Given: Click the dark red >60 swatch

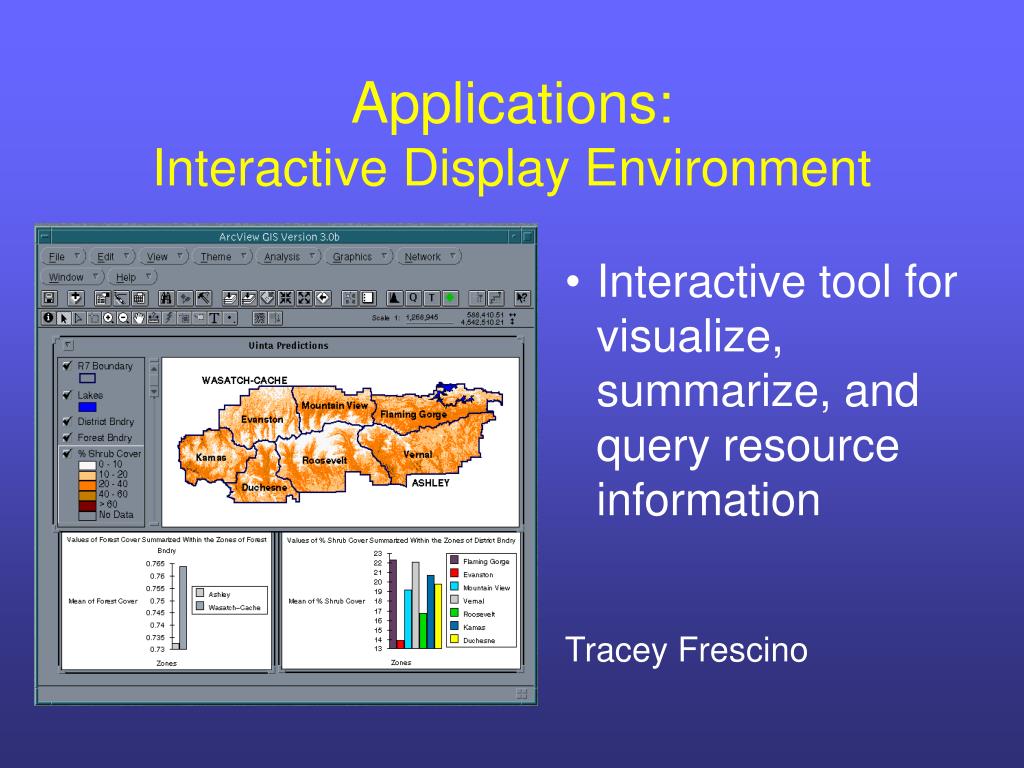Looking at the screenshot, I should pos(88,505).
